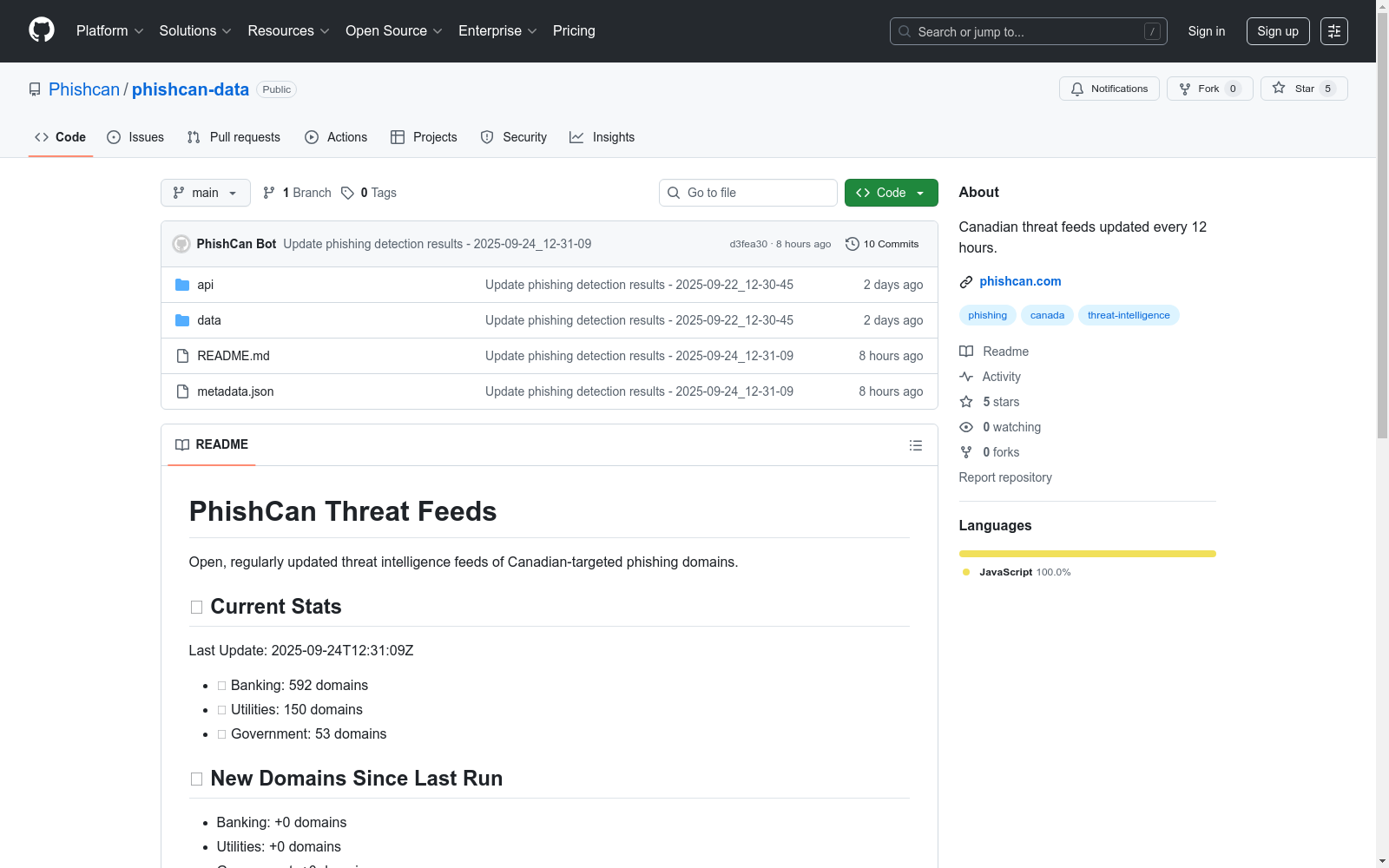This screenshot has width=1389, height=868.
Task: View the 10 Commits history
Action: coord(882,244)
